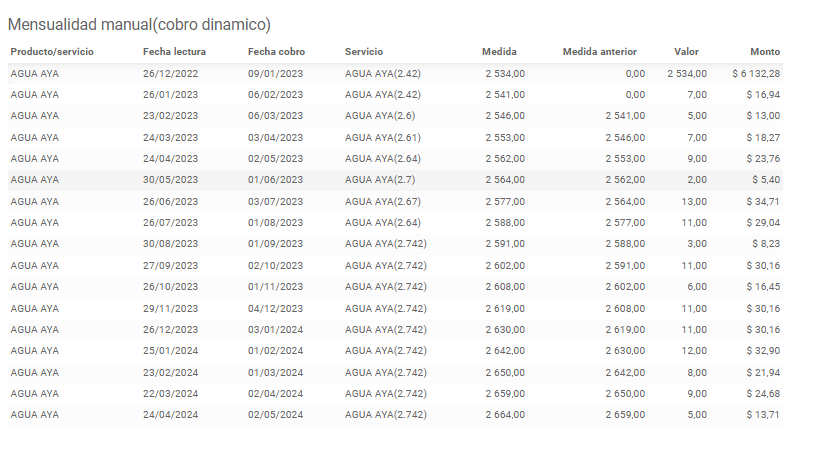818x455 pixels.
Task: Select the Servicio column header
Action: tap(364, 52)
